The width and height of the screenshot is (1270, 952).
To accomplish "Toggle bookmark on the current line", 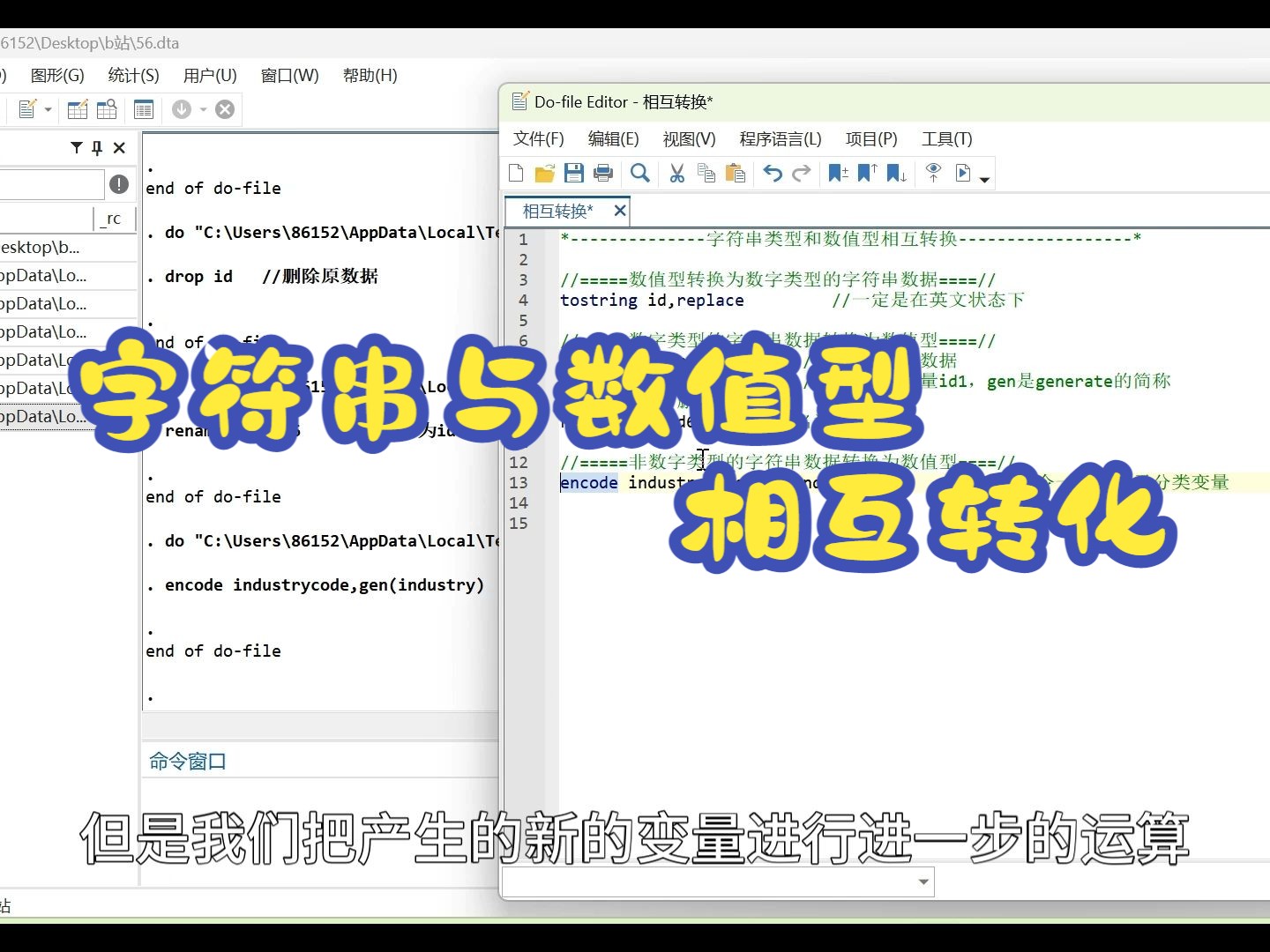I will (838, 173).
